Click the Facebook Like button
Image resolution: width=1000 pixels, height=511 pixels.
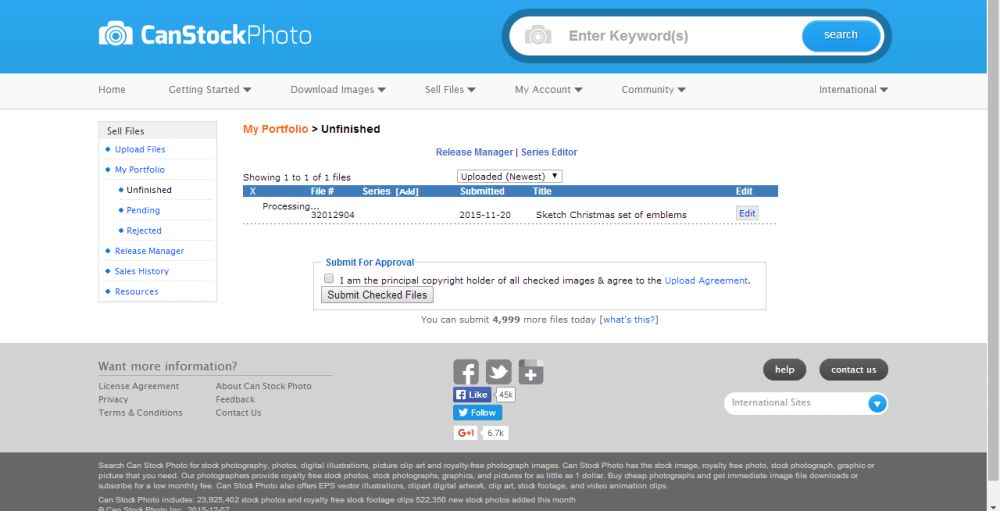click(472, 395)
